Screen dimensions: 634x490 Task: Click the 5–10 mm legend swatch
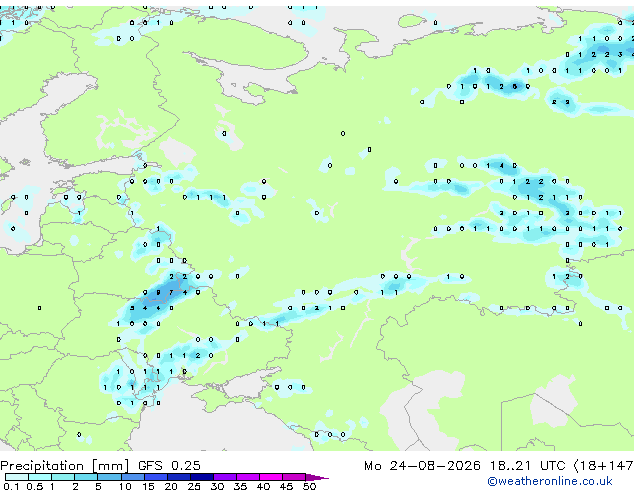pyautogui.click(x=109, y=477)
